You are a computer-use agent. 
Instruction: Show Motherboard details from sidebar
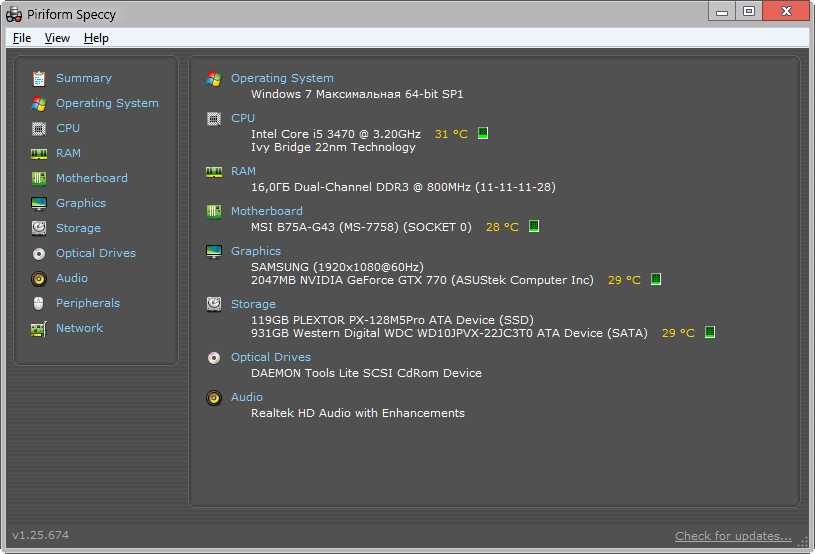pyautogui.click(x=91, y=178)
